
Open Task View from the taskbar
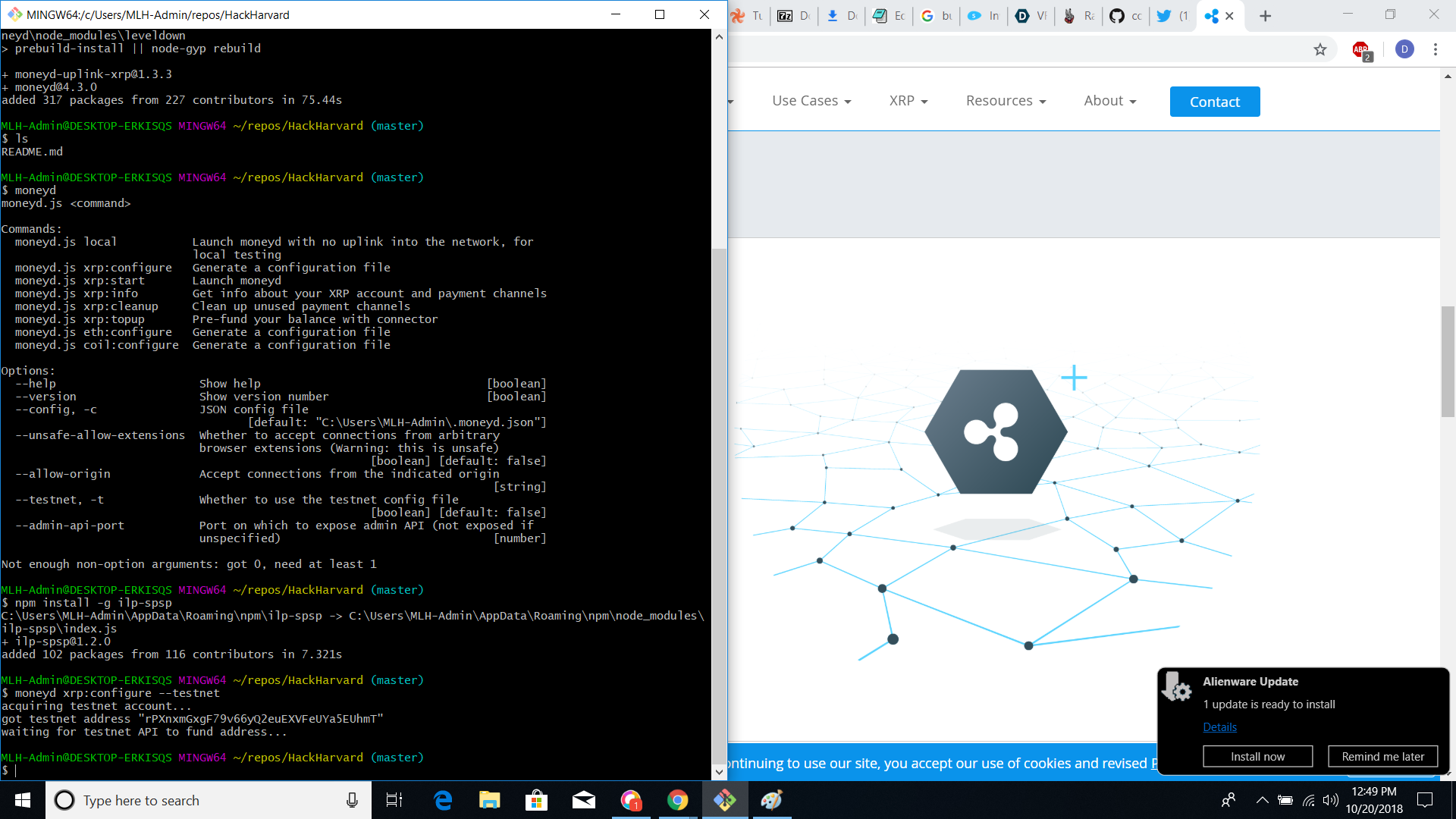(x=394, y=800)
